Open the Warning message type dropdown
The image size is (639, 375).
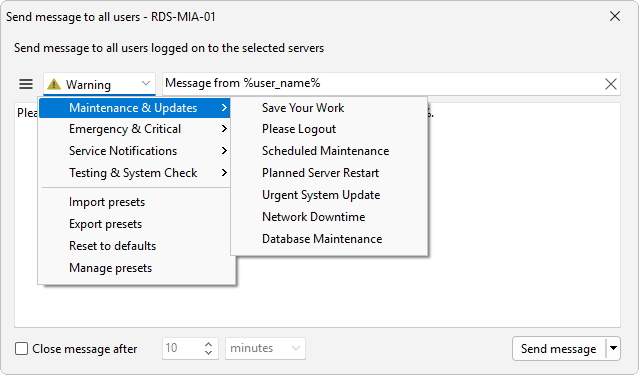[x=99, y=84]
